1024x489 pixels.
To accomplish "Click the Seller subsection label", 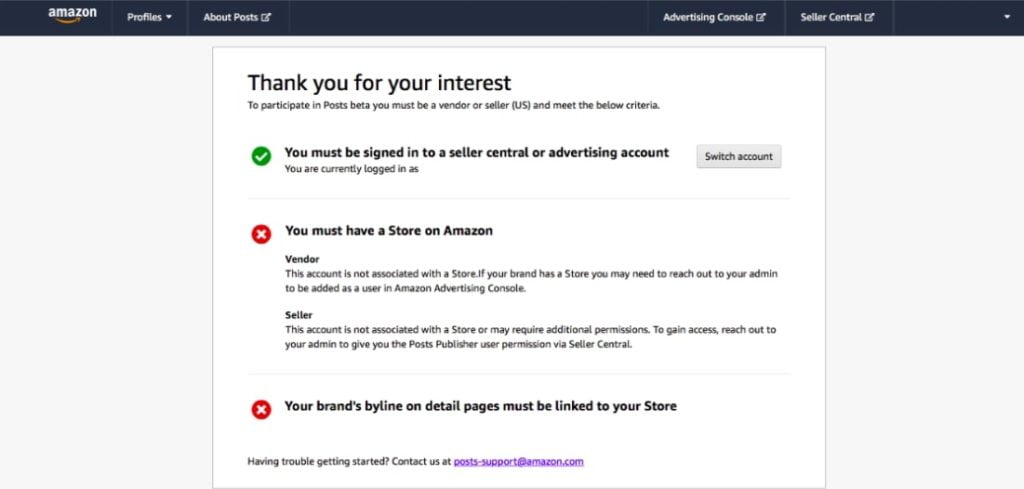I will (298, 315).
